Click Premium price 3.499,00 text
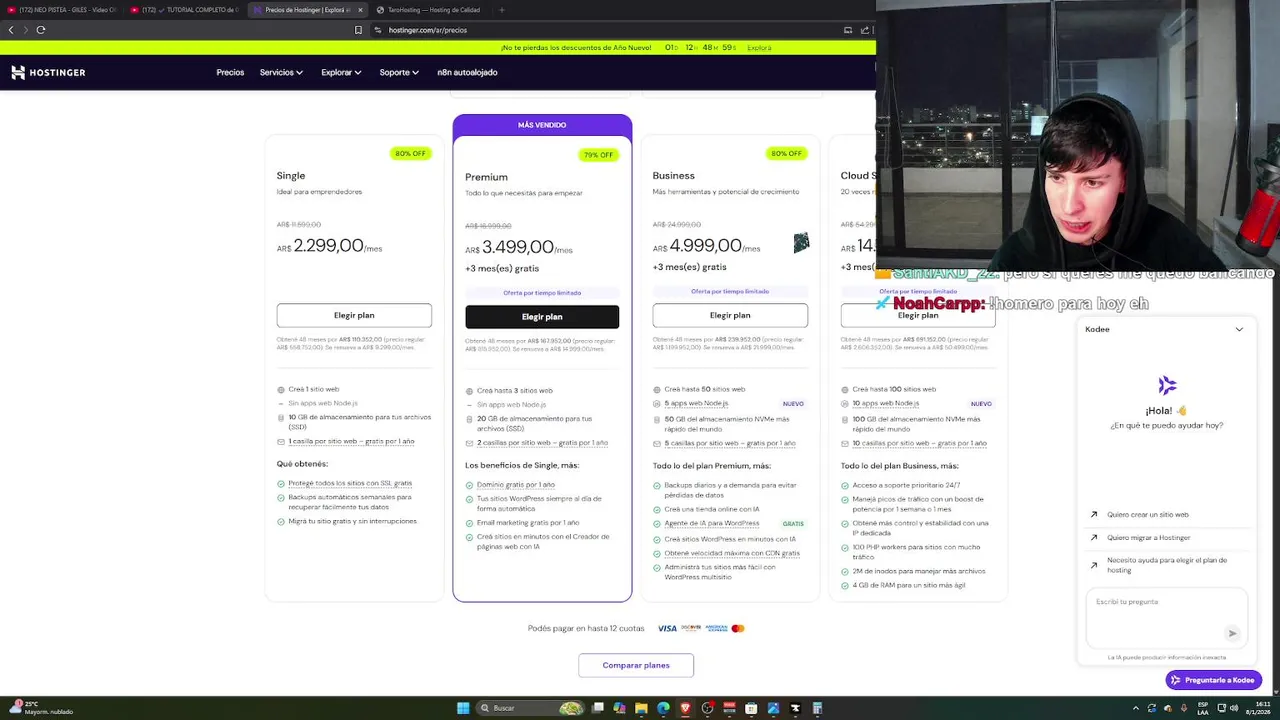 (x=518, y=247)
